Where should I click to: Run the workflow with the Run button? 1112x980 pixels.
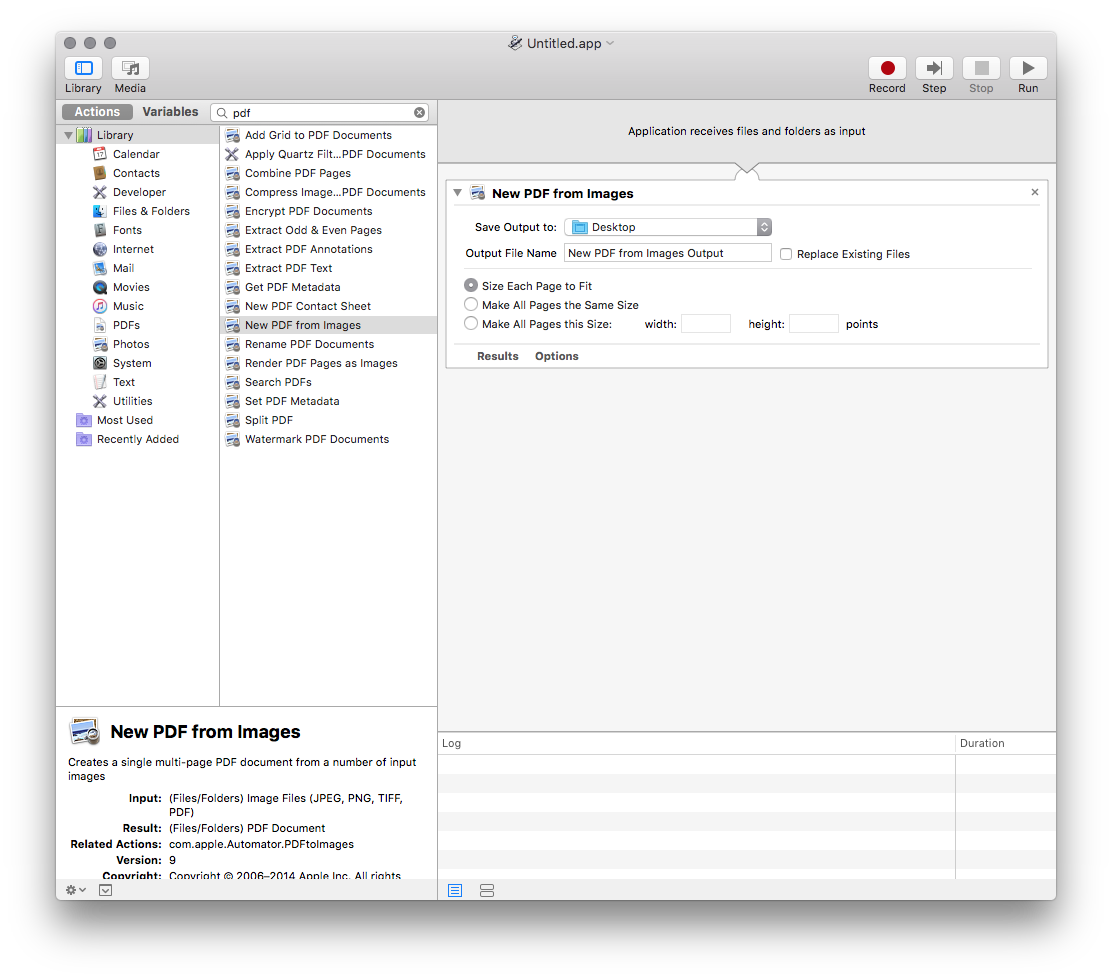[x=1028, y=68]
